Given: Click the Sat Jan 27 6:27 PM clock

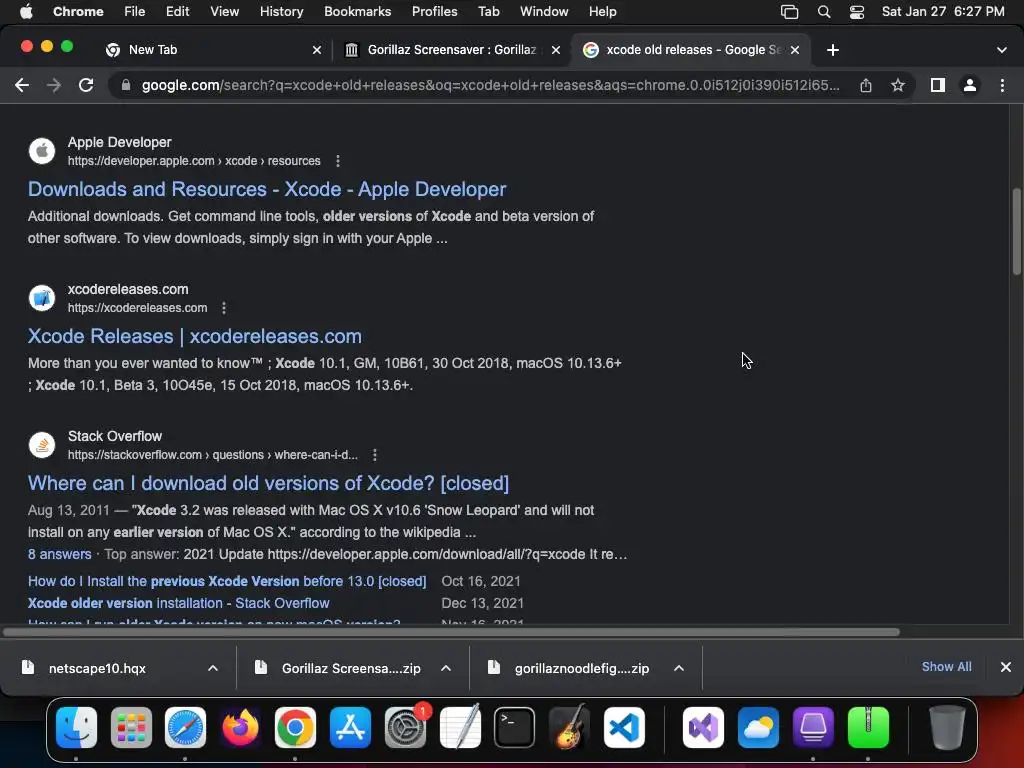Looking at the screenshot, I should click(x=943, y=12).
